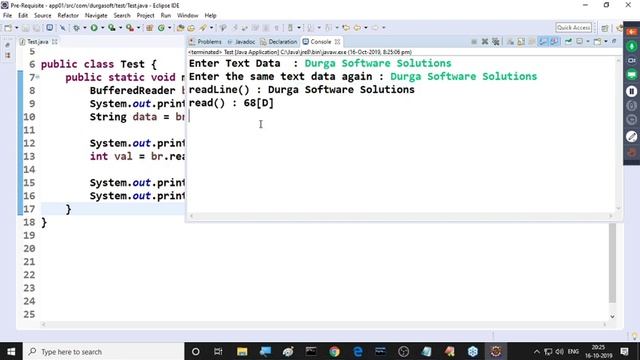Switch to the Declaration tab
640x360 pixels.
click(279, 42)
